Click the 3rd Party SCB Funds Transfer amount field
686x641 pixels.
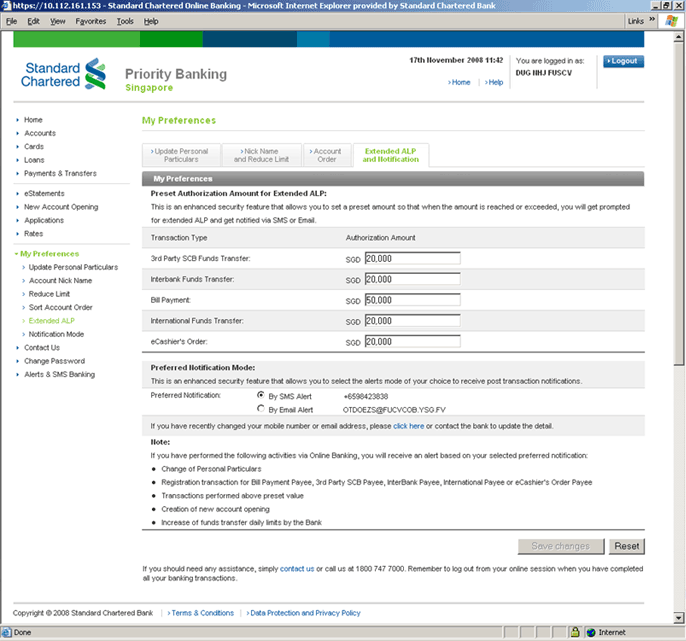click(x=413, y=259)
